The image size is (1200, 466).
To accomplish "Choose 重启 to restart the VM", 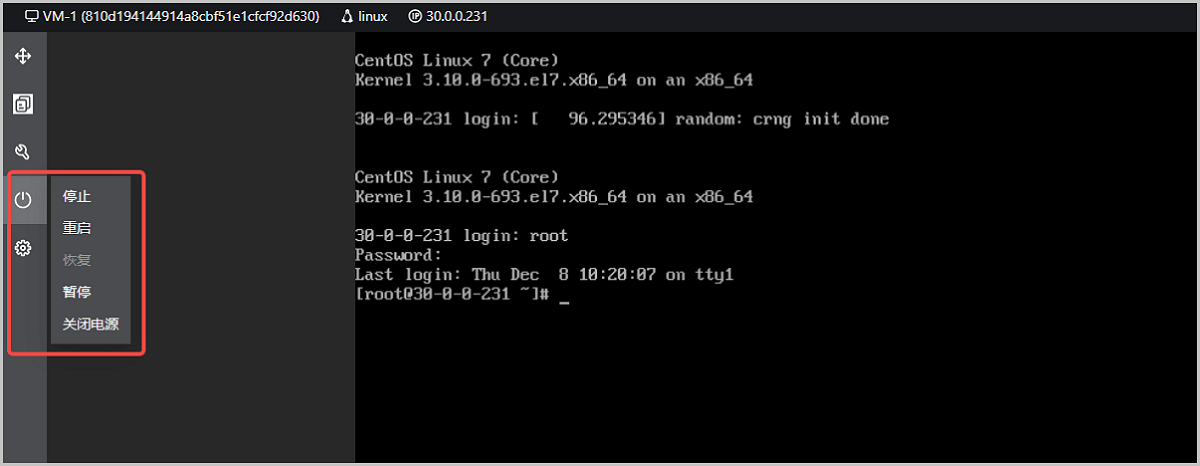I will [x=77, y=228].
